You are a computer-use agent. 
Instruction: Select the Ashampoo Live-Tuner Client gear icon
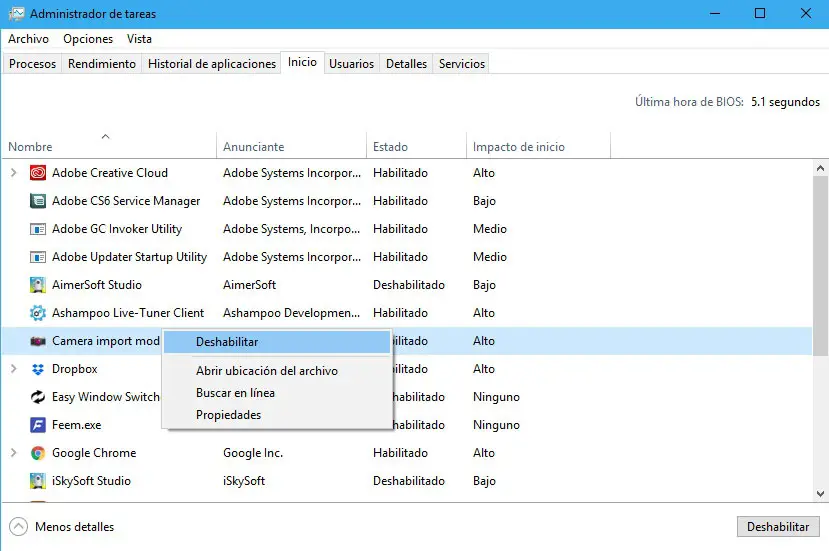point(38,313)
